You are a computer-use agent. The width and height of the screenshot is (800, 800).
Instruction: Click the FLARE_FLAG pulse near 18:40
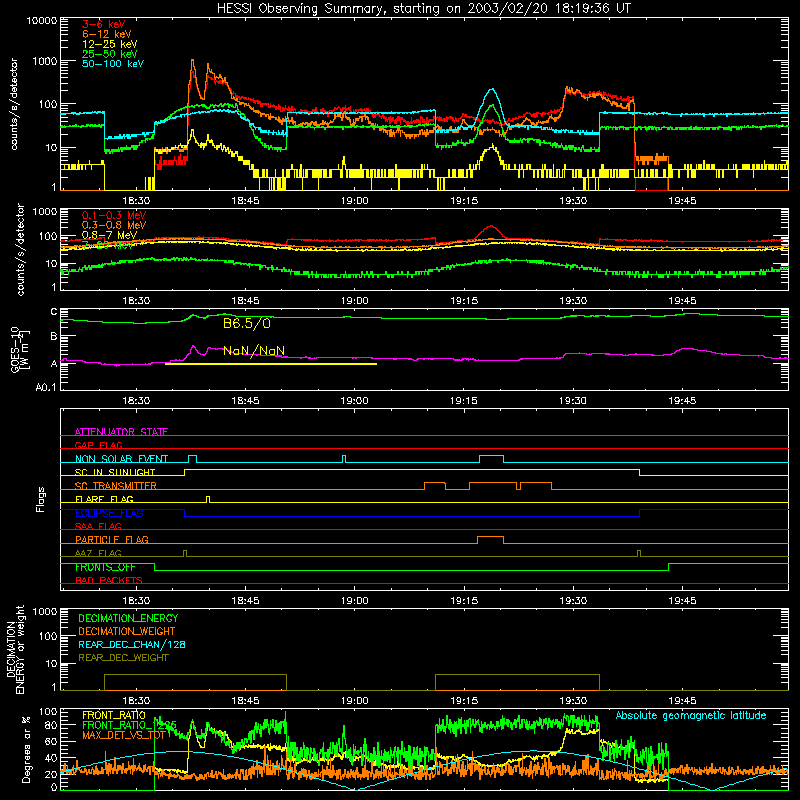[208, 497]
